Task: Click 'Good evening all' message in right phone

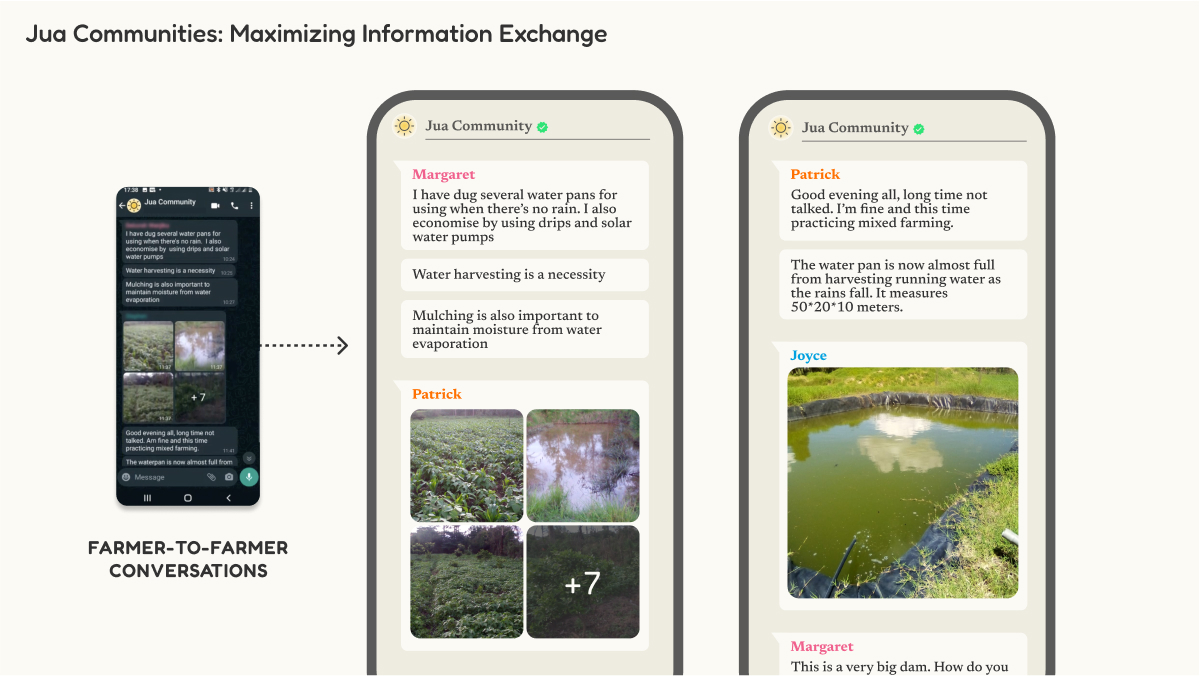Action: click(x=903, y=200)
